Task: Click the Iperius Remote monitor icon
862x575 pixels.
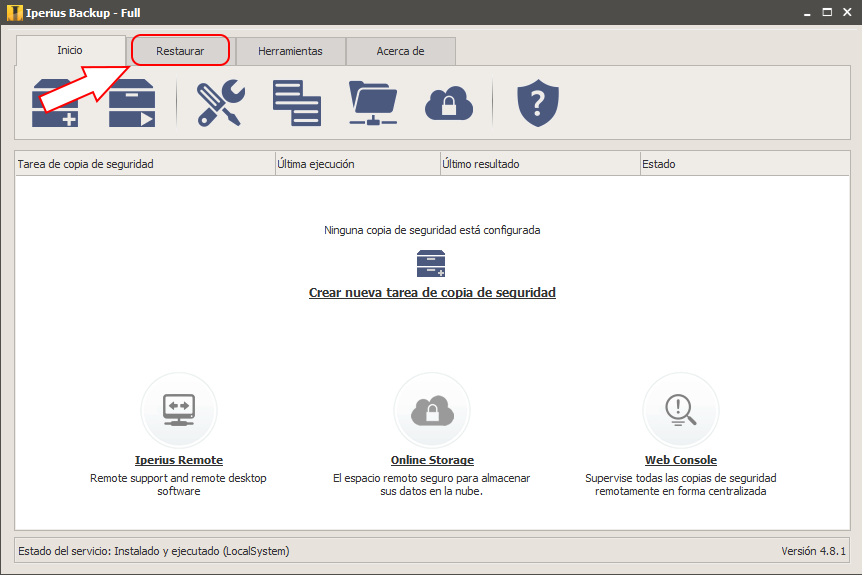Action: [x=179, y=410]
